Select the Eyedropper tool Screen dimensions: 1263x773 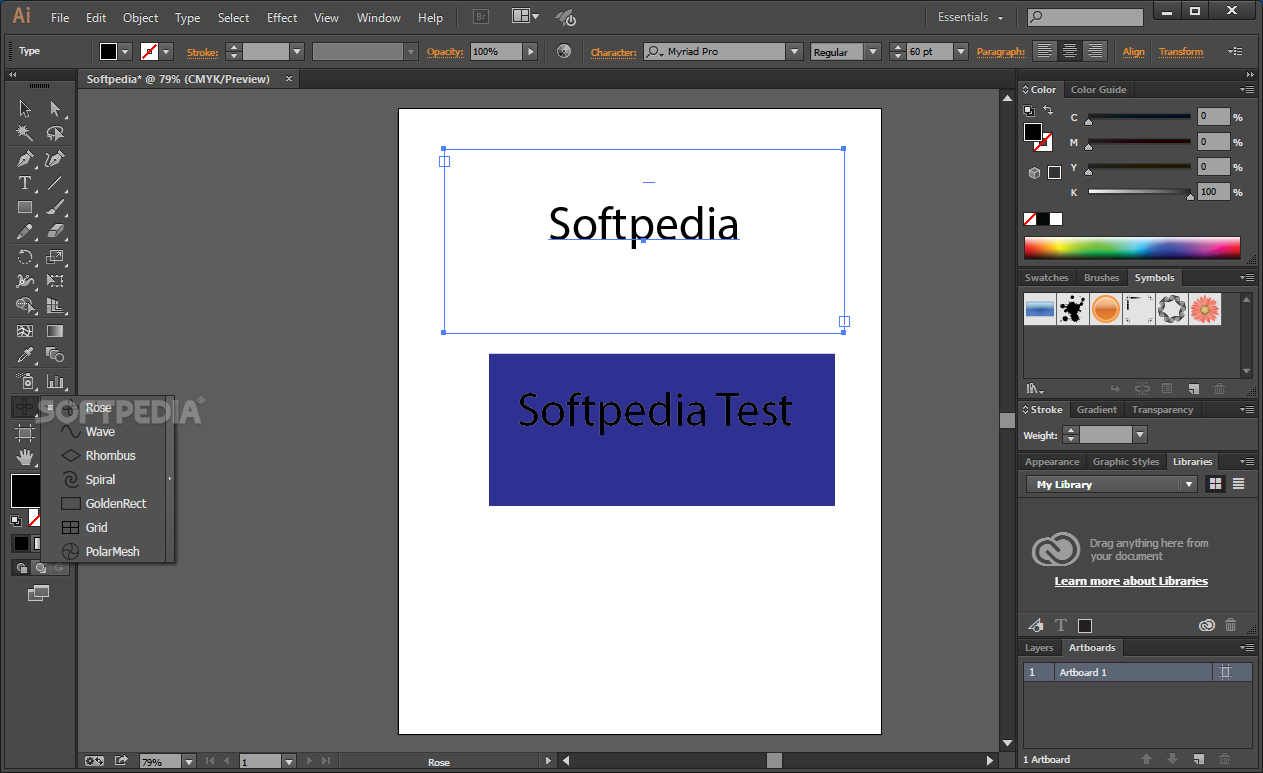point(25,355)
